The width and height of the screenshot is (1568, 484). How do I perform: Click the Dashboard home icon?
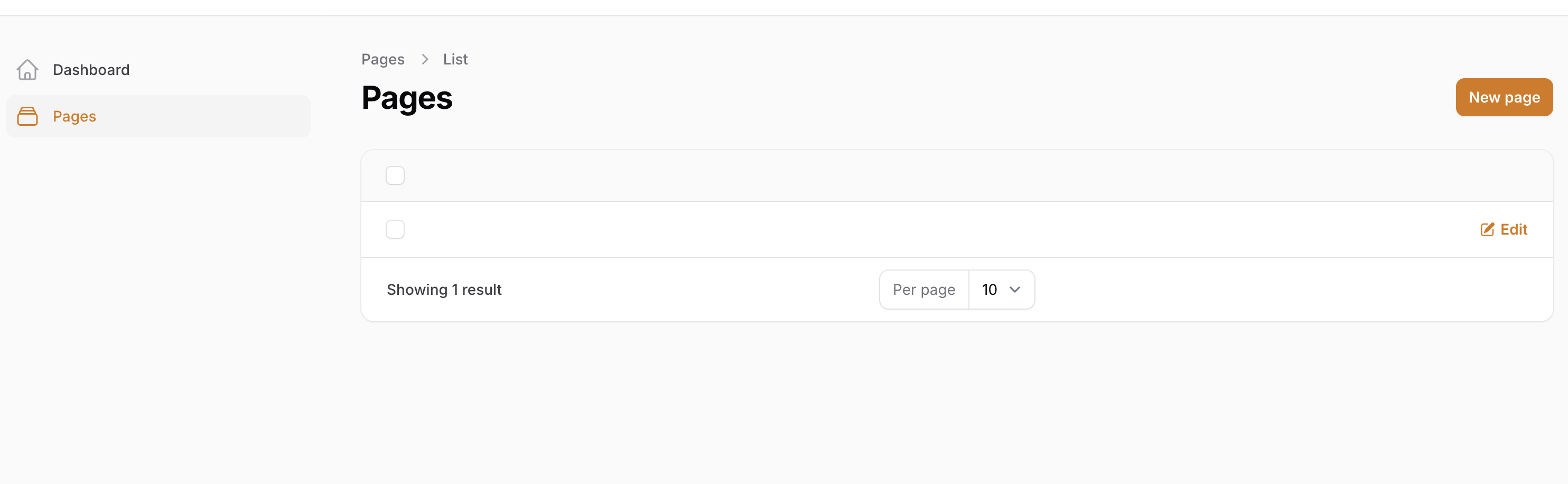[x=27, y=70]
